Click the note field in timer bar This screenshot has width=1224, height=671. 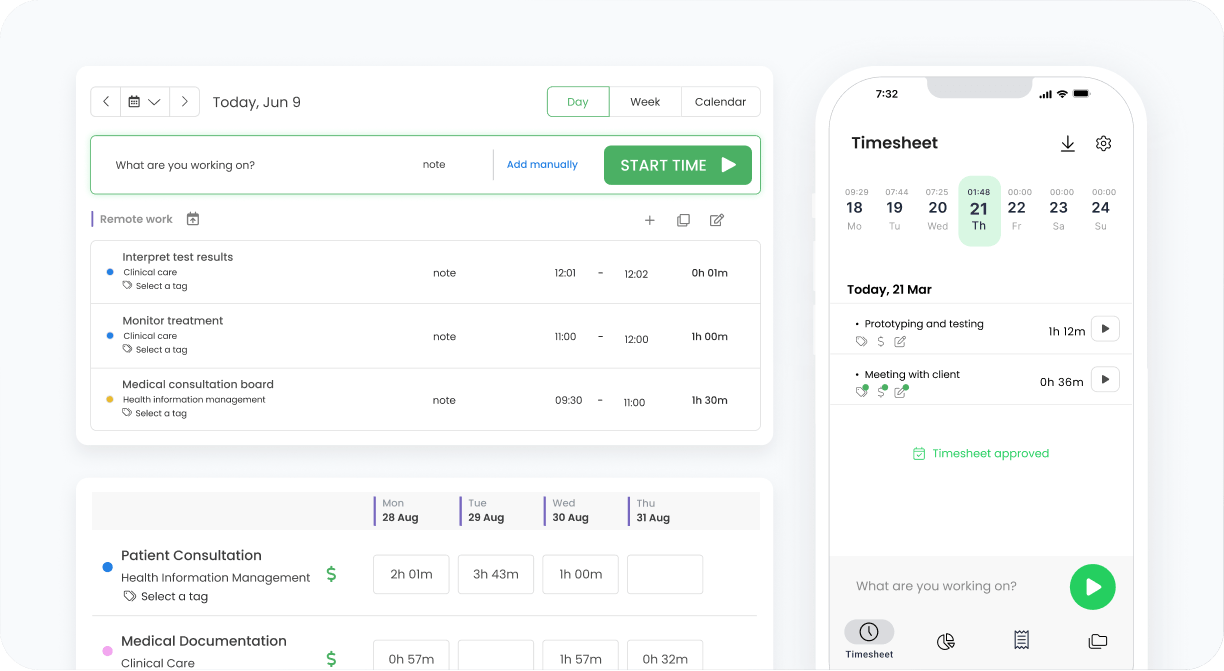(434, 165)
